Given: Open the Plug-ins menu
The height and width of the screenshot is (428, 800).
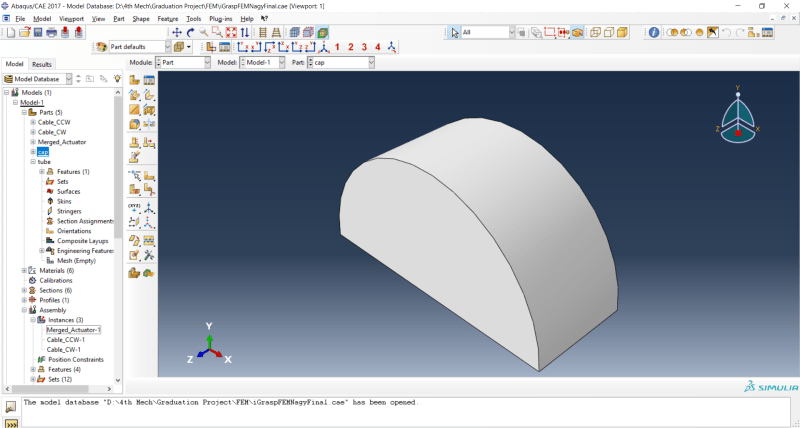Looking at the screenshot, I should point(221,19).
